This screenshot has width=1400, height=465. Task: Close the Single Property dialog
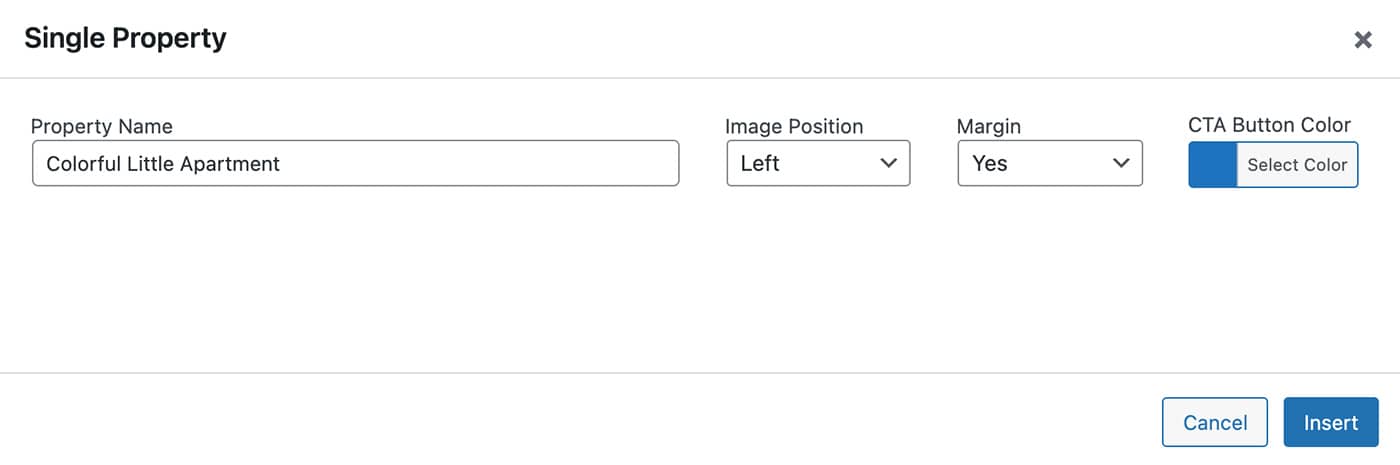click(1362, 40)
